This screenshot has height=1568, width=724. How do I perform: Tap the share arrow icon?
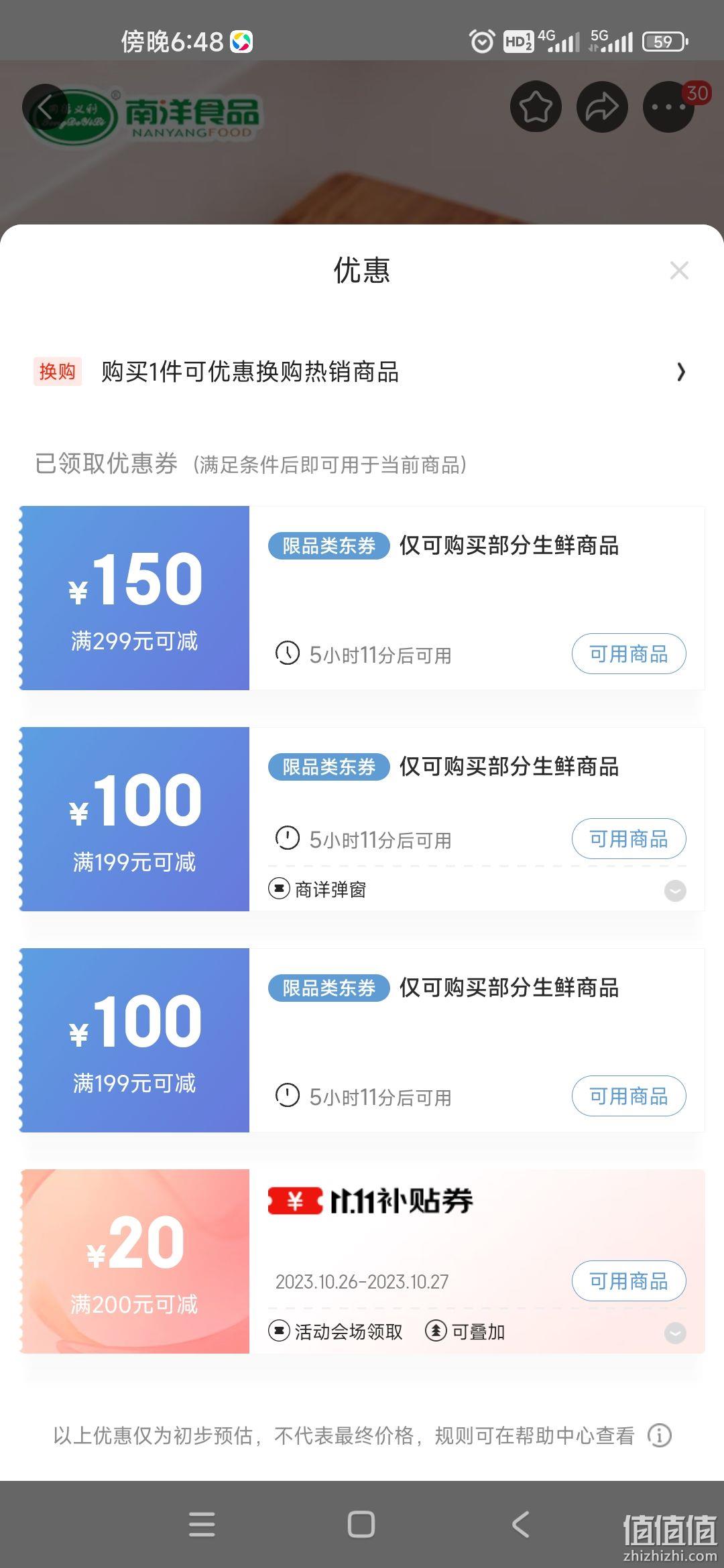tap(602, 107)
